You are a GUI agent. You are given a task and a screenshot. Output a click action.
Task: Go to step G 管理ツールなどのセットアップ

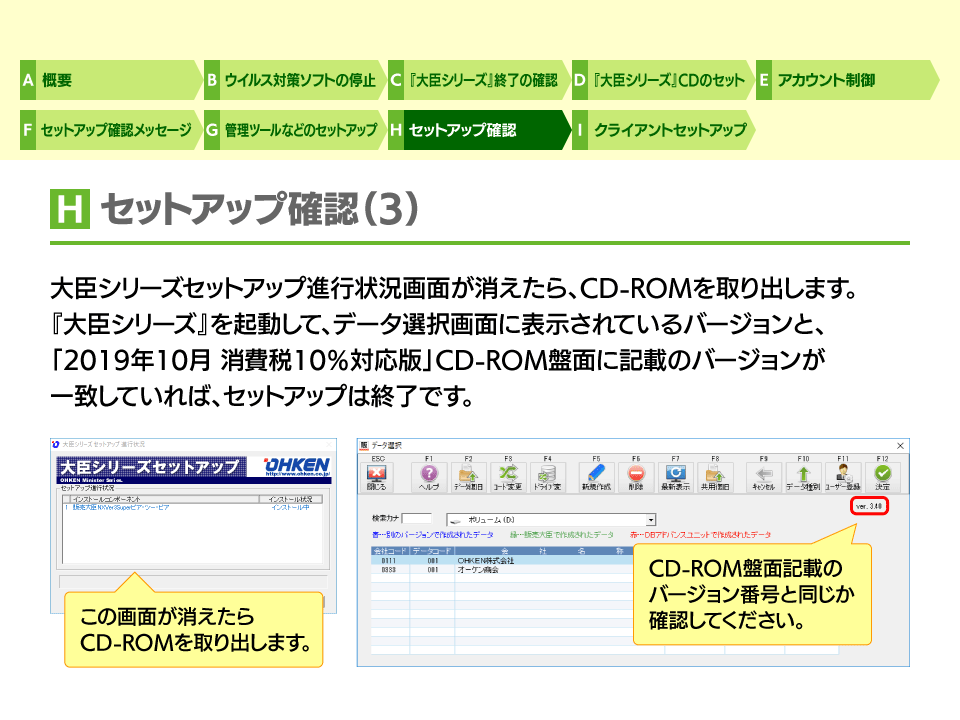tap(293, 130)
